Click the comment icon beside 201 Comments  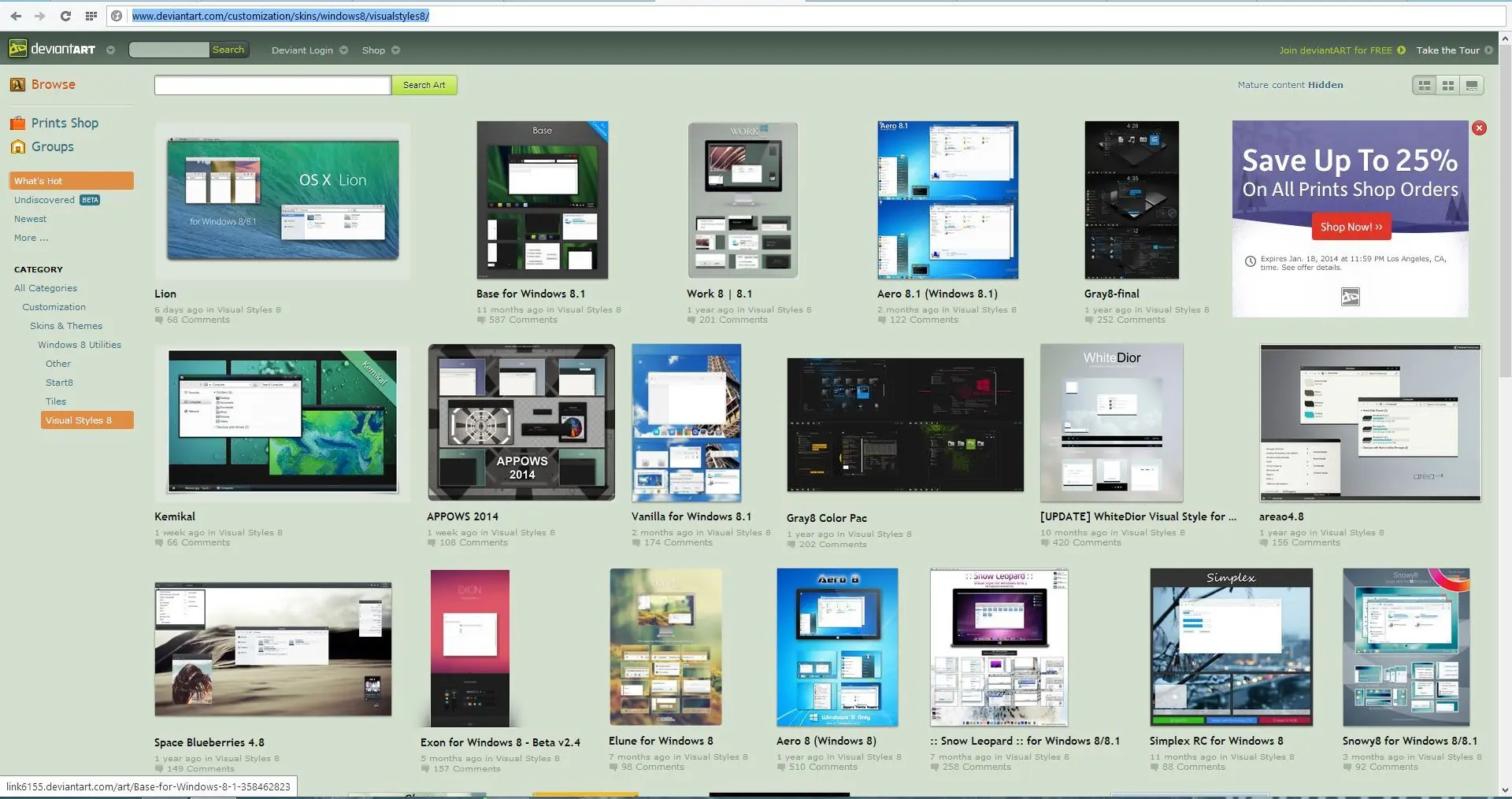pyautogui.click(x=691, y=320)
